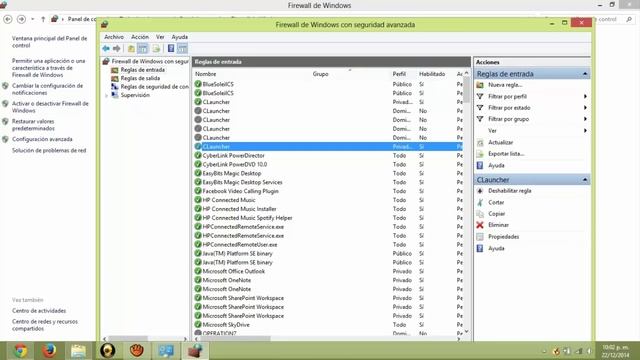This screenshot has width=640, height=360.
Task: Open Chrome from the taskbar
Action: coord(21,351)
